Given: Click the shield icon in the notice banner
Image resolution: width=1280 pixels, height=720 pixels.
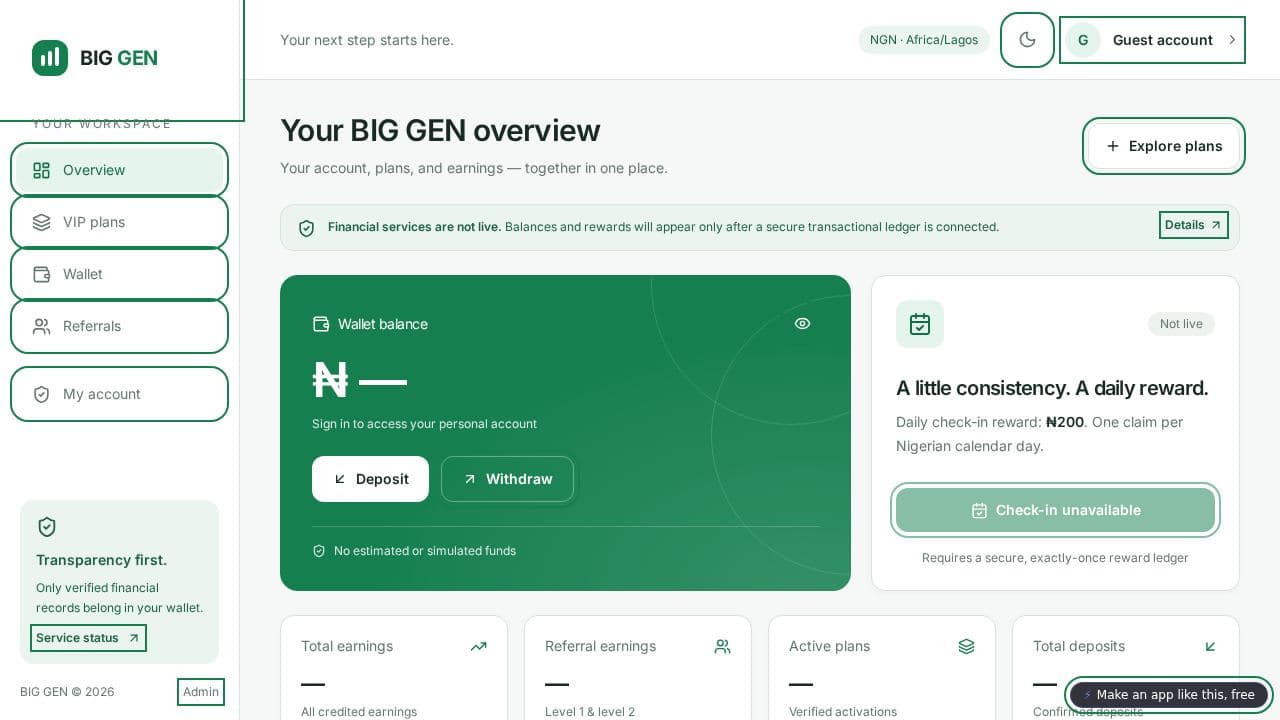Looking at the screenshot, I should [307, 228].
